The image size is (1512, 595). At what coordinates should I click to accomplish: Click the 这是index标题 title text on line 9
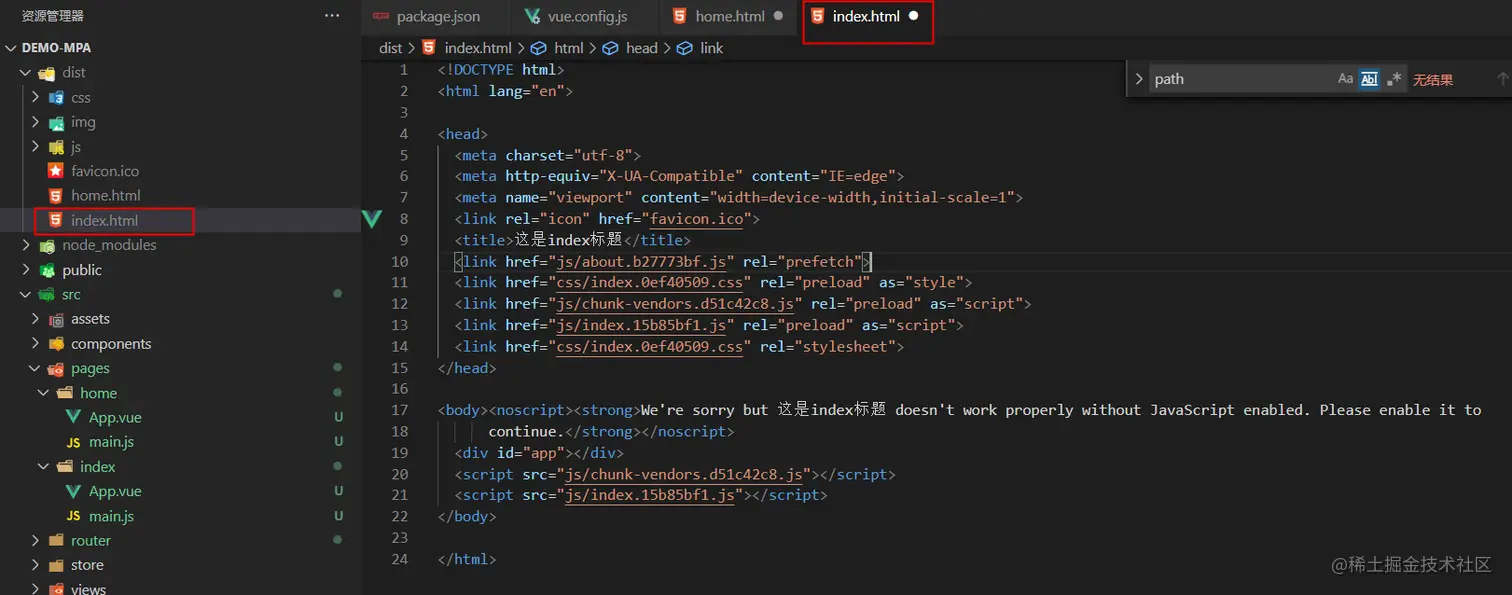(568, 240)
